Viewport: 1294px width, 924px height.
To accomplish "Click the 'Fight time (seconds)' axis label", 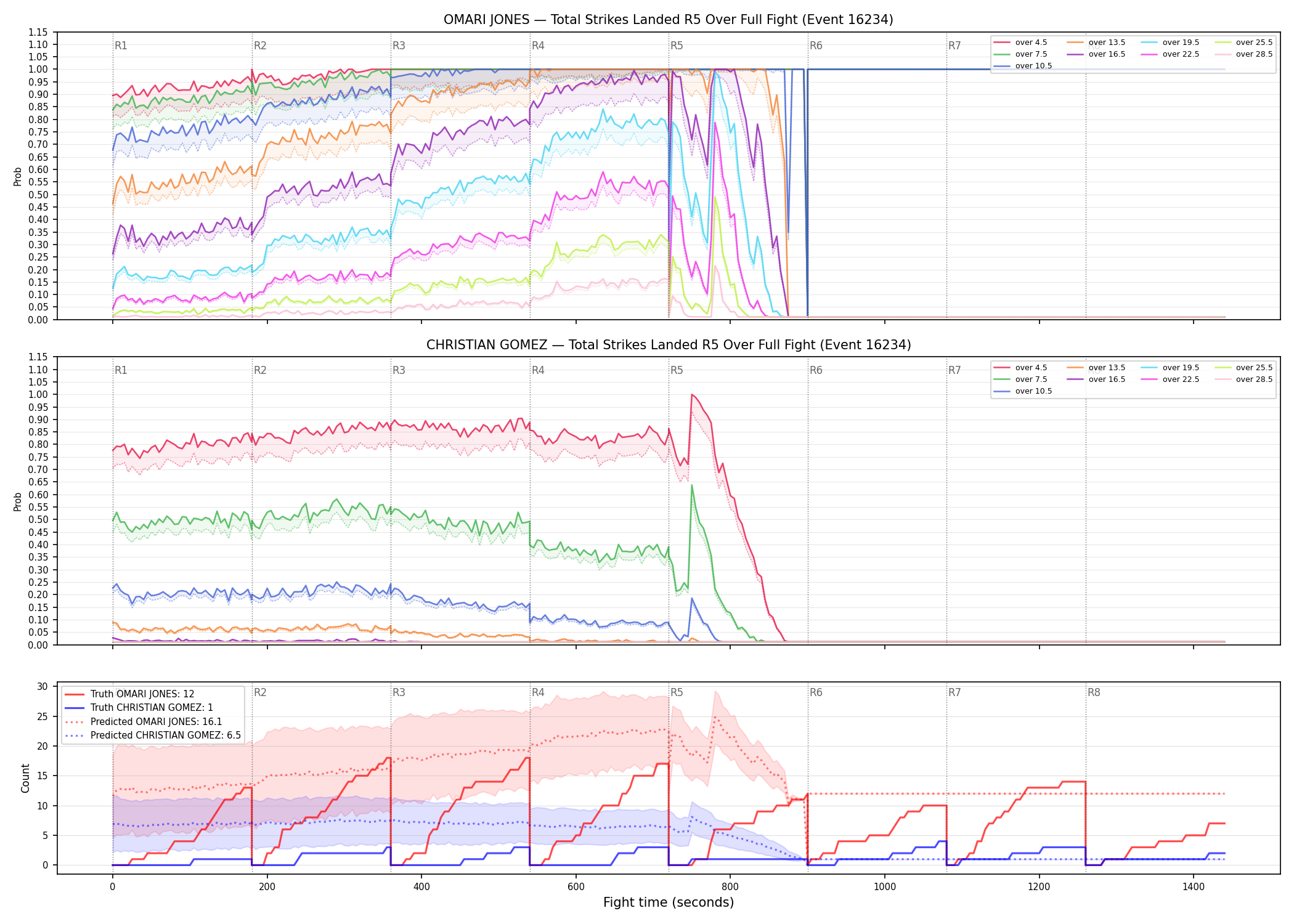I will pyautogui.click(x=669, y=902).
